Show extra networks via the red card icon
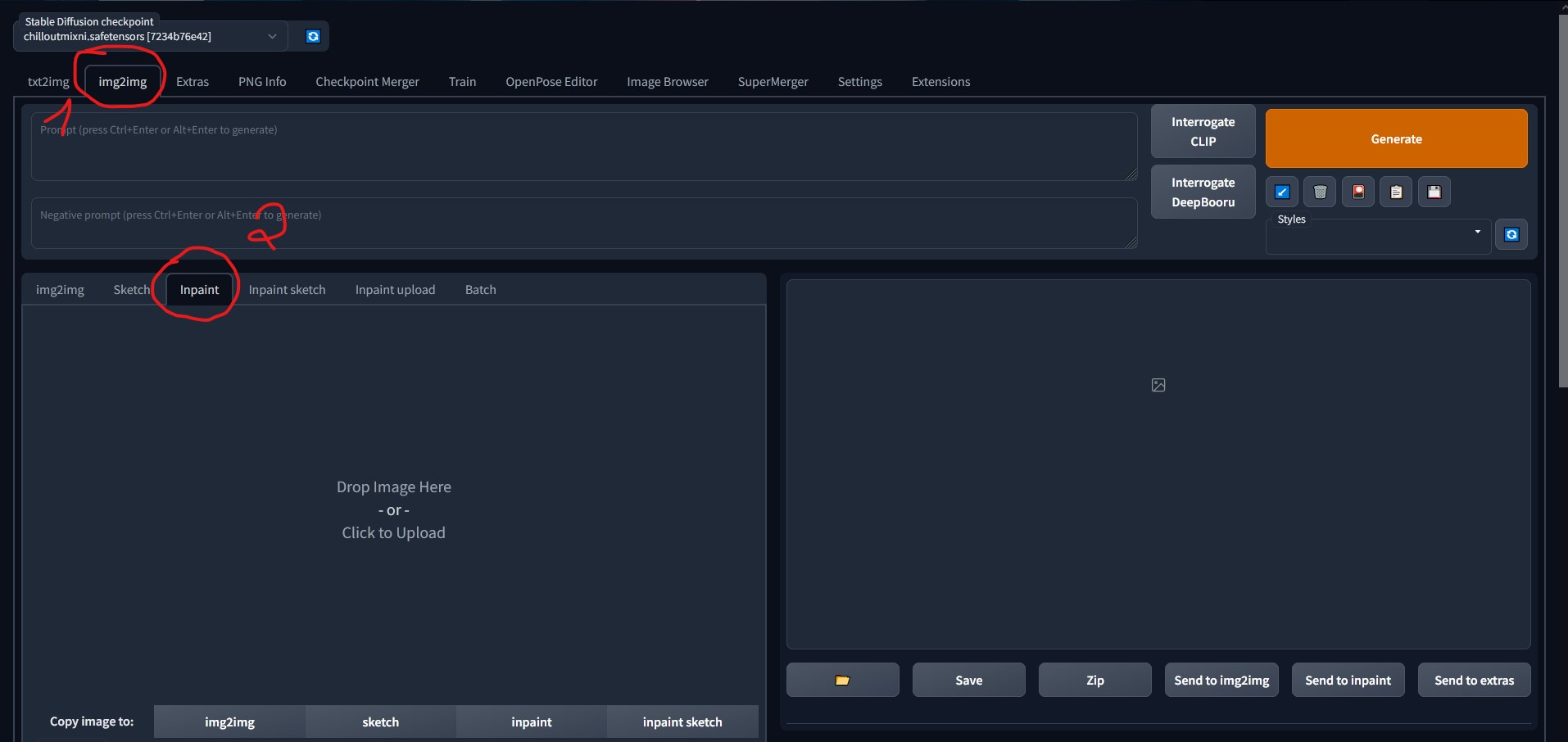Viewport: 1568px width, 742px height. click(x=1358, y=192)
